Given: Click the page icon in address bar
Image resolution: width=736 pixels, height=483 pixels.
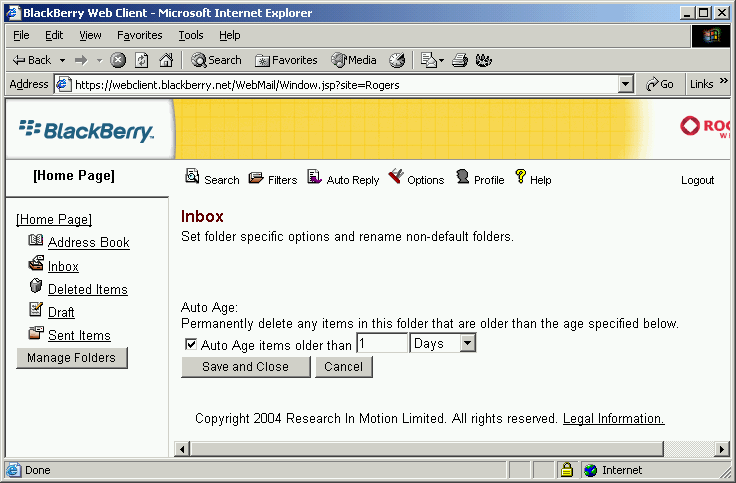Looking at the screenshot, I should coord(63,84).
